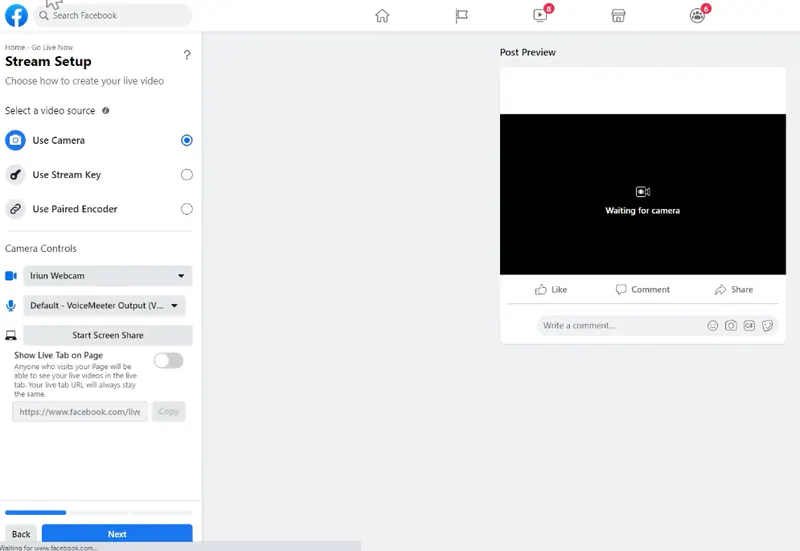The width and height of the screenshot is (800, 551).
Task: Open the Groups icon
Action: tap(697, 16)
